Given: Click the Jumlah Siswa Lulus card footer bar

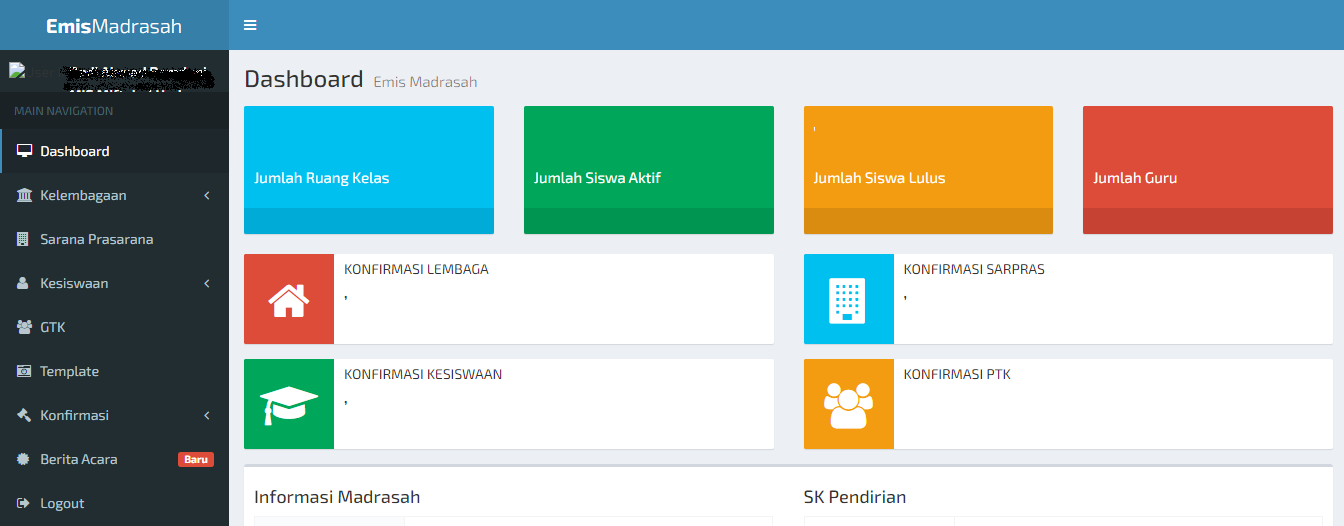Looking at the screenshot, I should [928, 221].
